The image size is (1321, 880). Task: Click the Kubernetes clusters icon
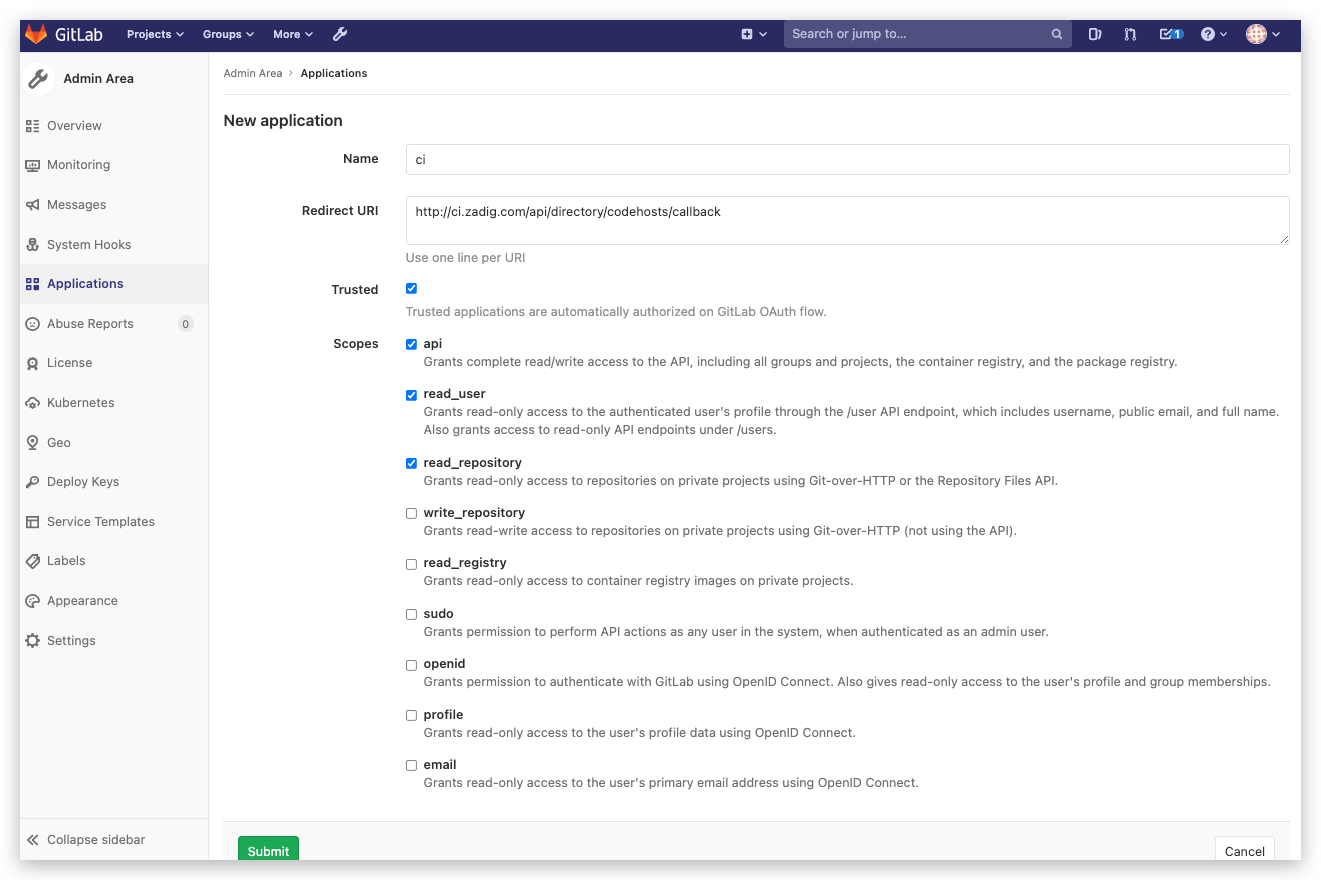33,402
